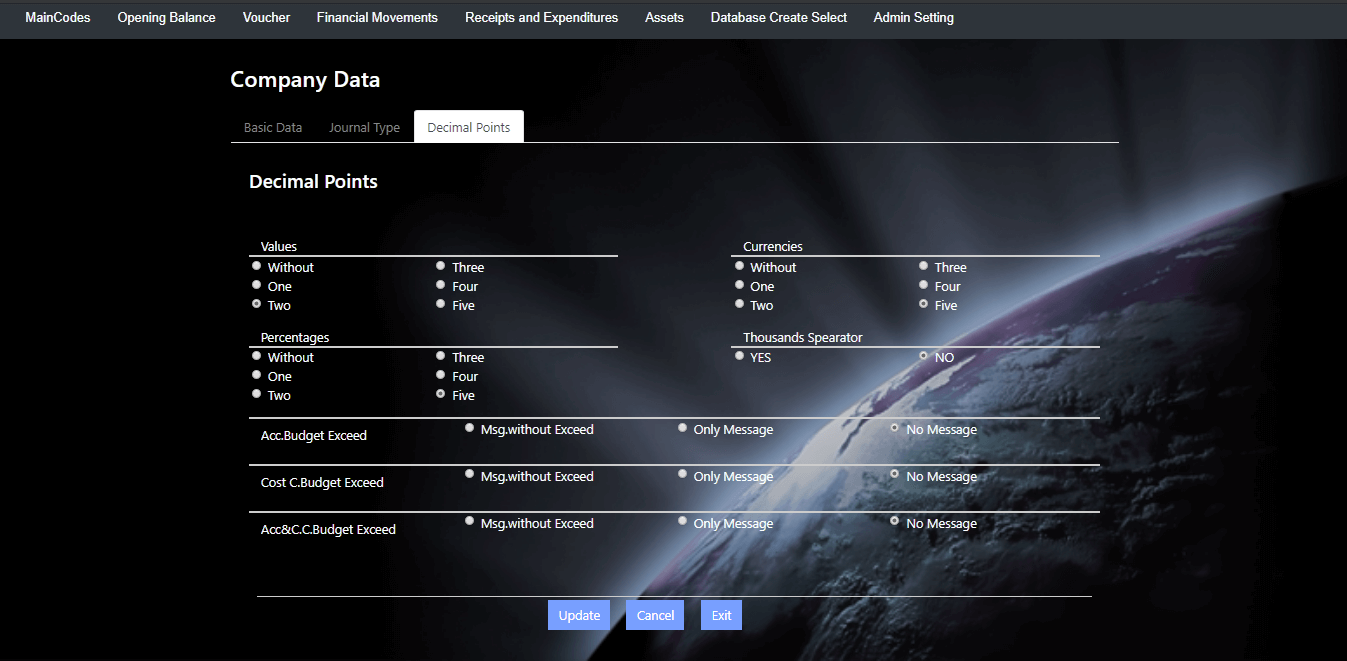
Task: Open the Voucher menu
Action: 266,17
